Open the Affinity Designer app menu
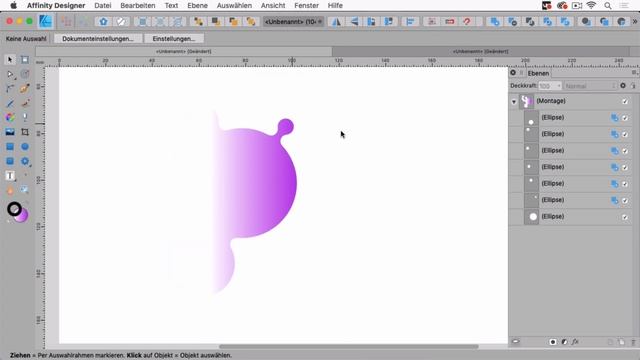The width and height of the screenshot is (640, 360). click(56, 5)
